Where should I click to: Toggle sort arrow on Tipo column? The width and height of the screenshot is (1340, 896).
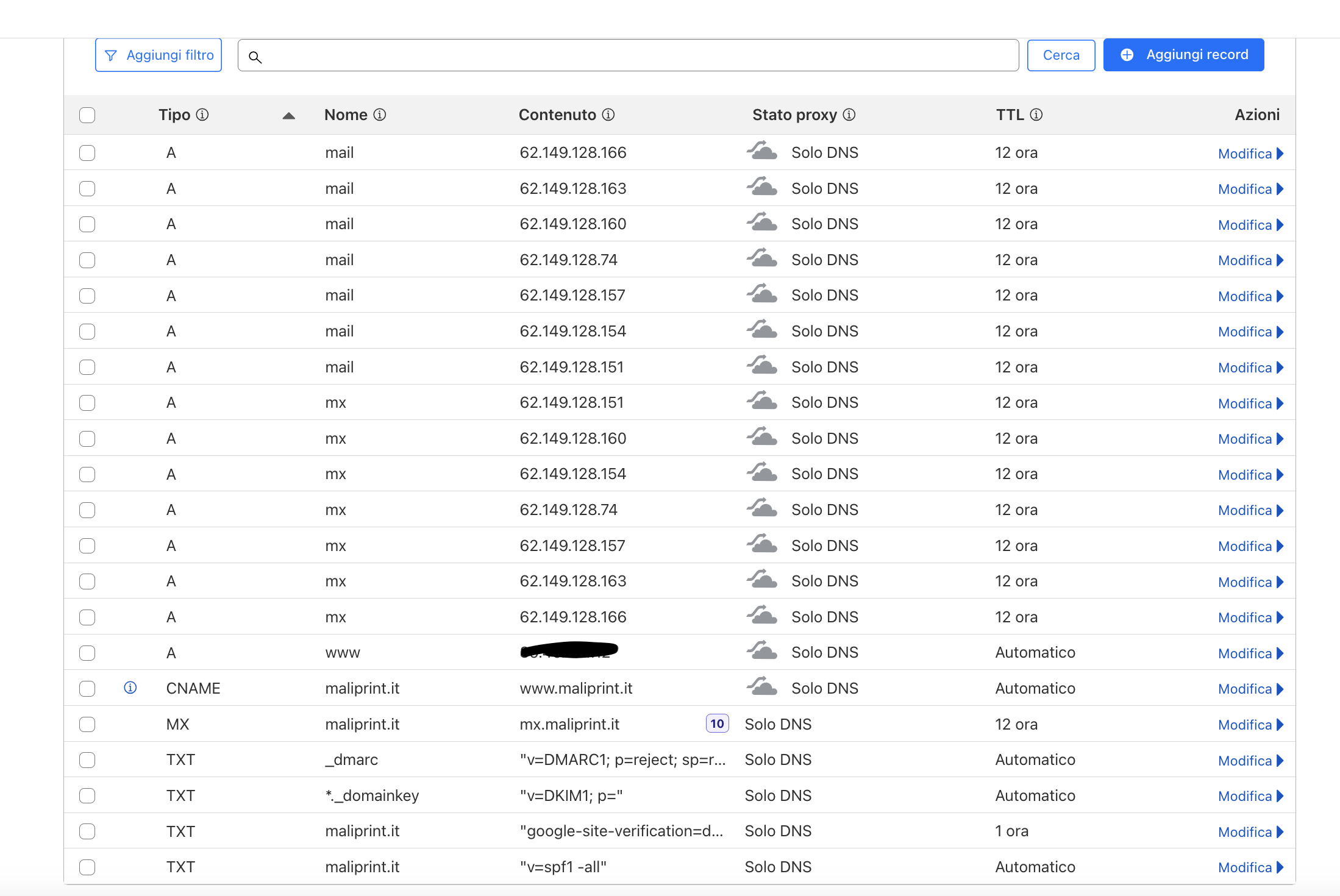coord(289,116)
